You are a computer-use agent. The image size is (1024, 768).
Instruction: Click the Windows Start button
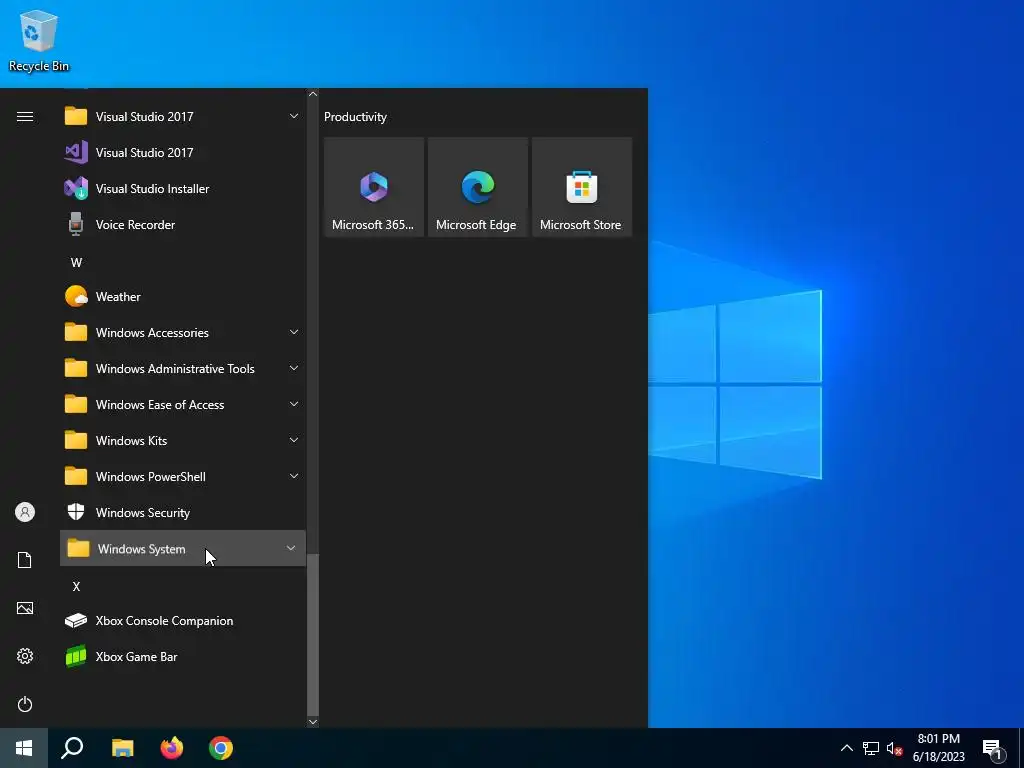click(24, 748)
